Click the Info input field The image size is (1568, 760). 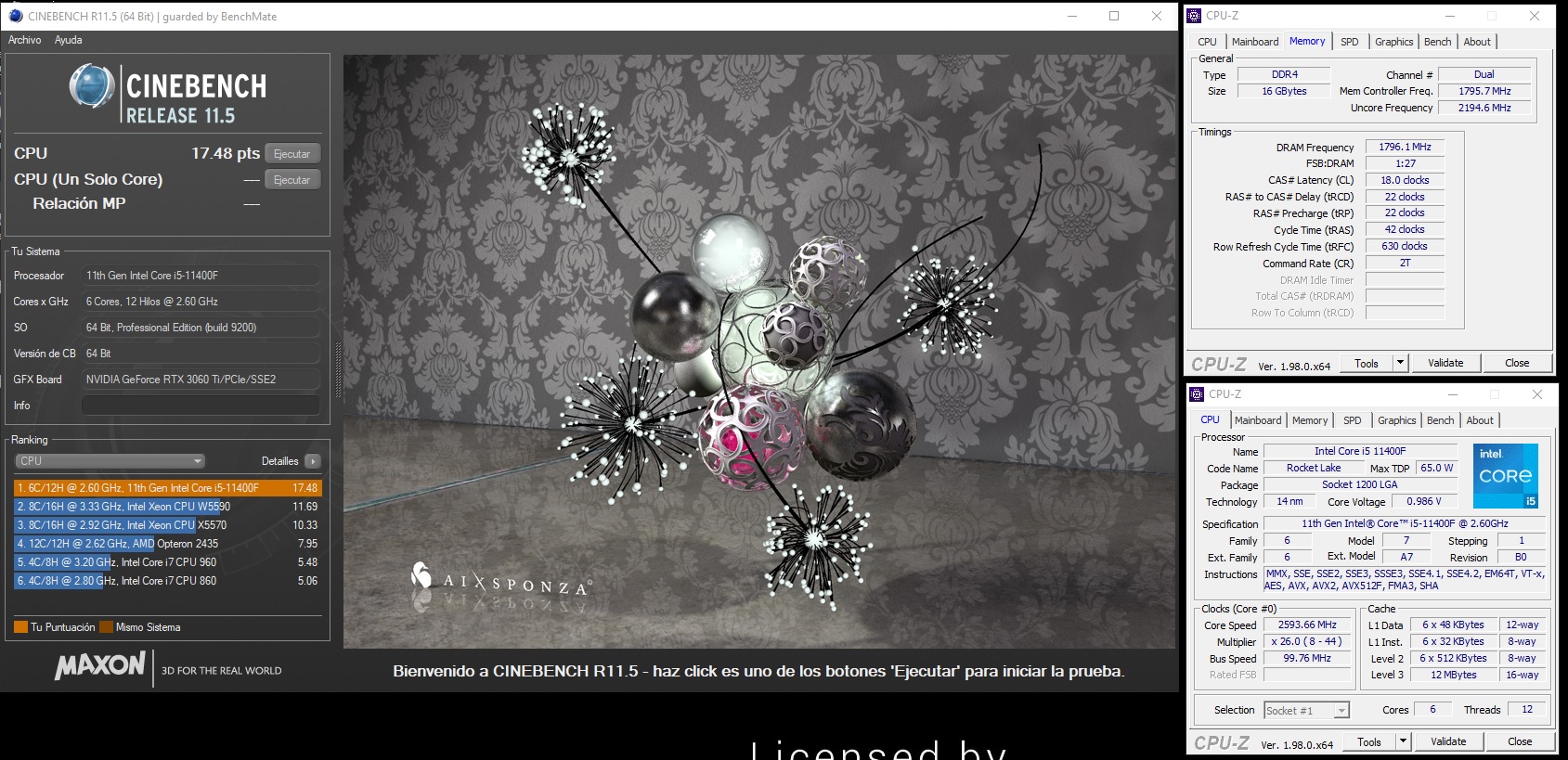201,406
